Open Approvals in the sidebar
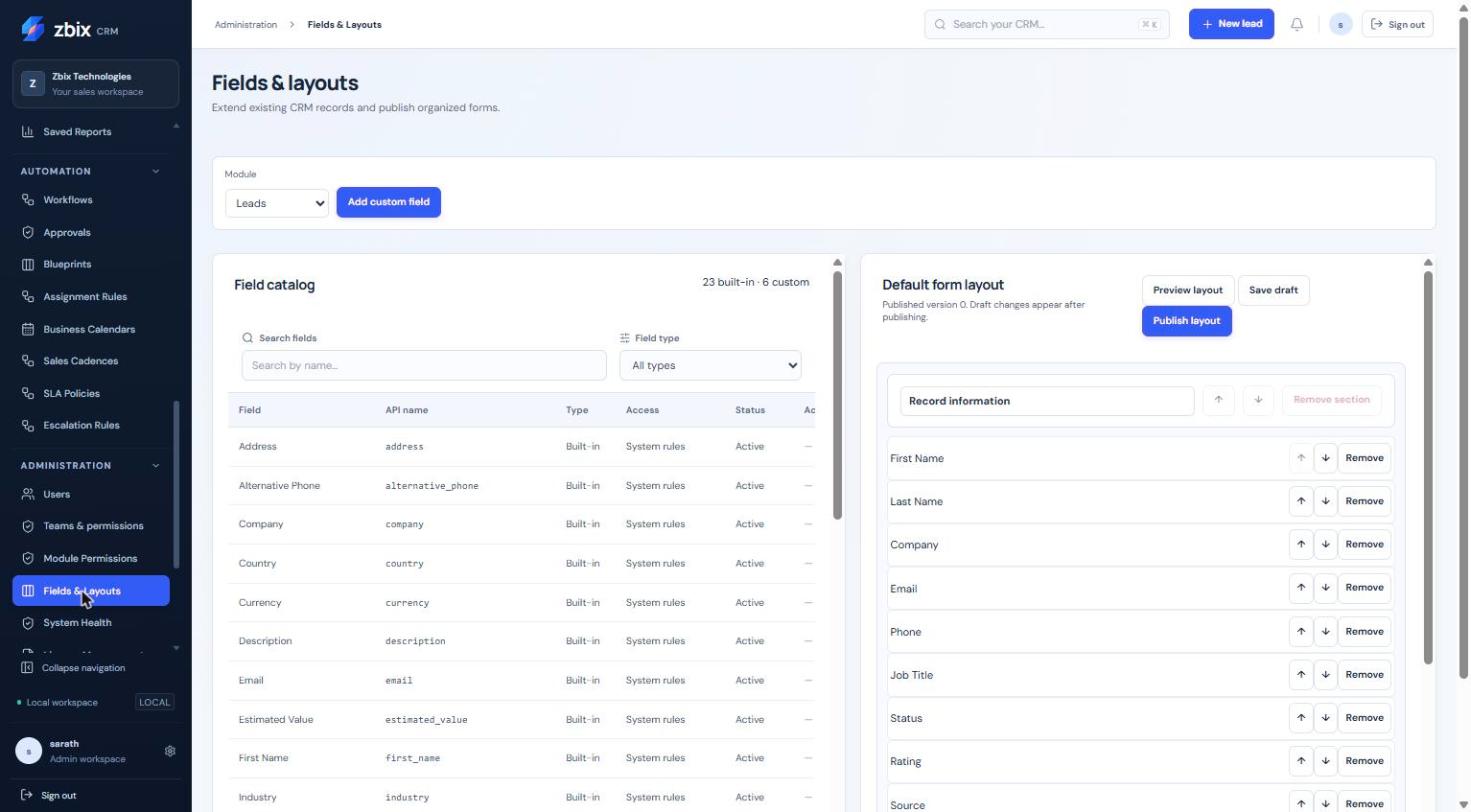1471x812 pixels. point(91,232)
